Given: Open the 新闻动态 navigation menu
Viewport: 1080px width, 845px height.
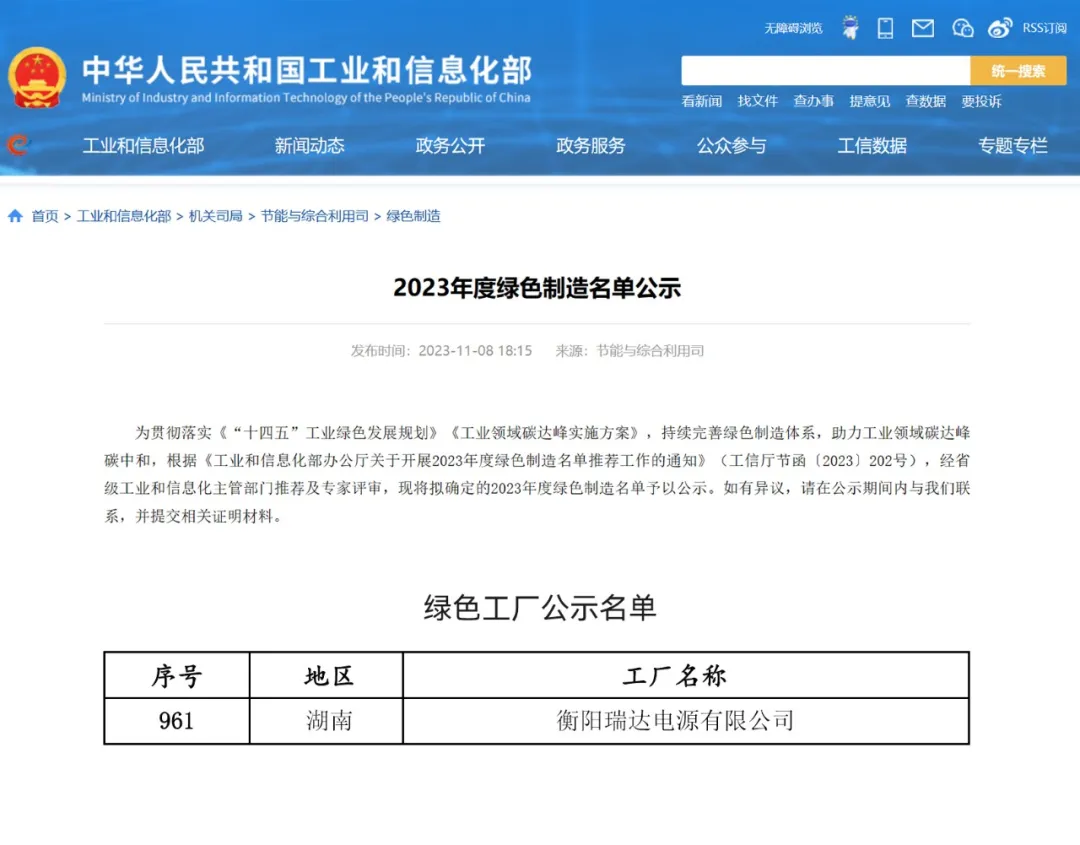Looking at the screenshot, I should coord(309,146).
